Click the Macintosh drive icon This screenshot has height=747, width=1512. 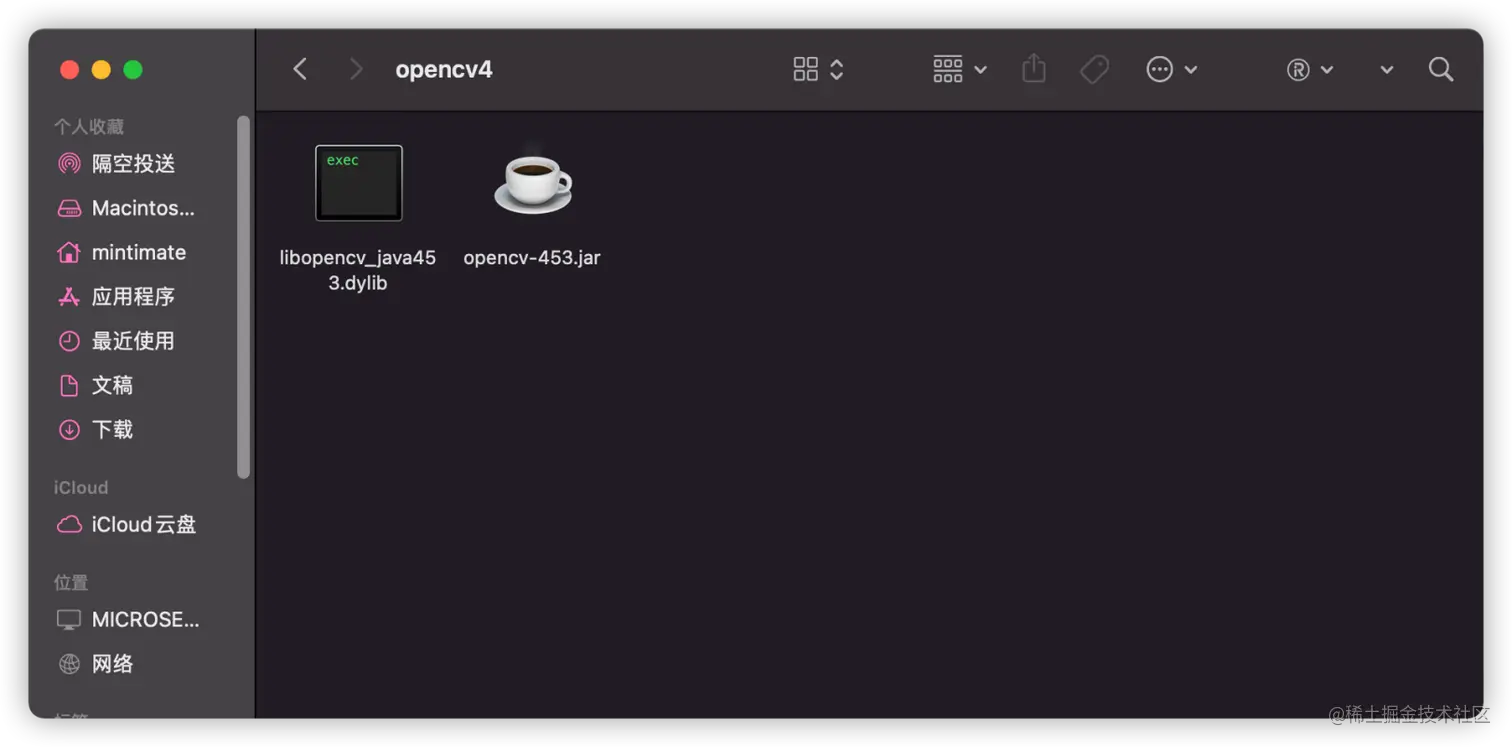(69, 208)
